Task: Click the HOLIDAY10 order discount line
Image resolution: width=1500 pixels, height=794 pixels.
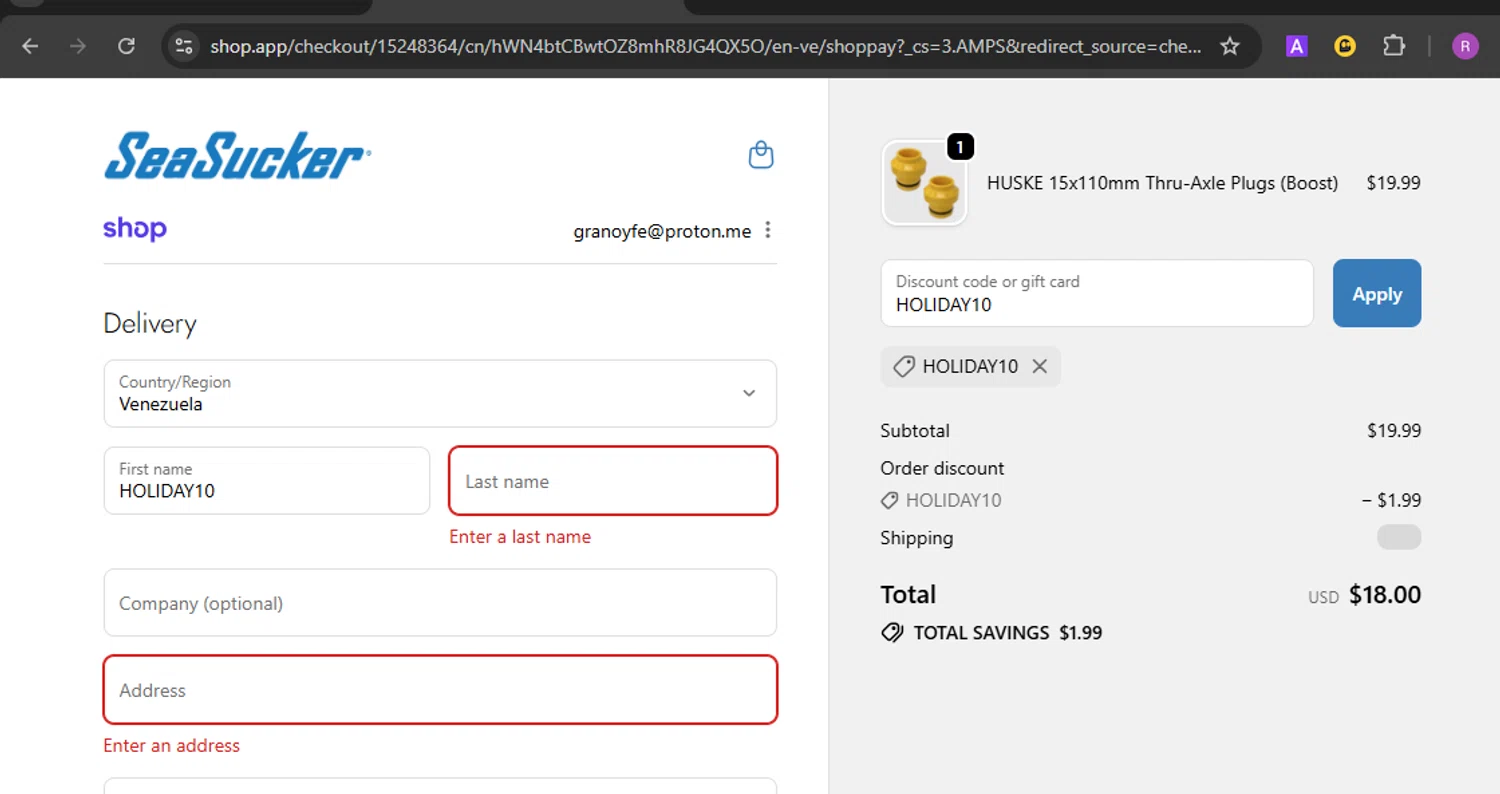Action: pyautogui.click(x=1151, y=500)
